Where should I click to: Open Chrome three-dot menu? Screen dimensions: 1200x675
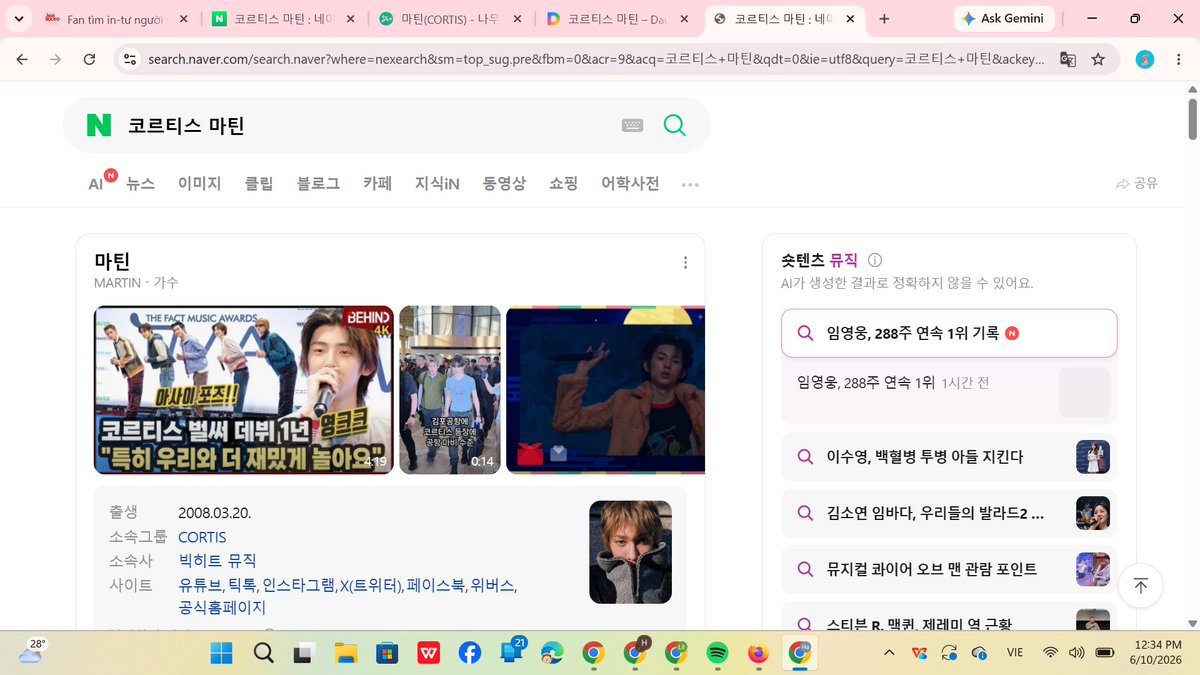click(x=1177, y=59)
